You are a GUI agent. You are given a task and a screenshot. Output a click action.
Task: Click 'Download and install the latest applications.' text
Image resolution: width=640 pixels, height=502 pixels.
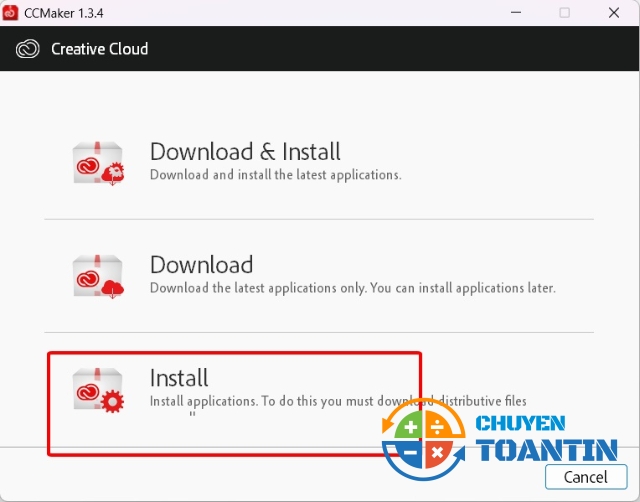click(276, 175)
